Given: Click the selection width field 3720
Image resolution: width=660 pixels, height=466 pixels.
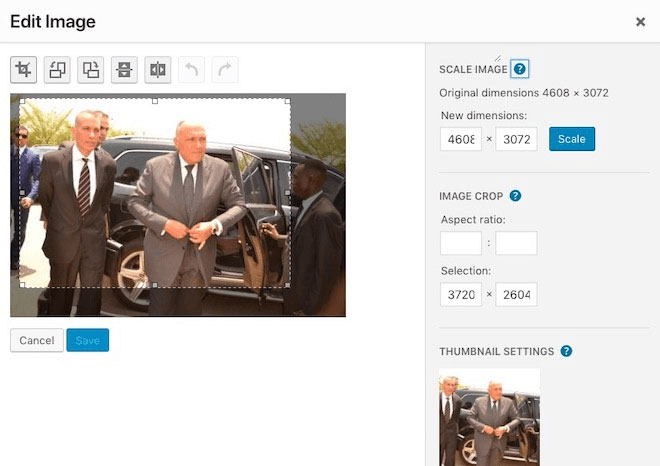Looking at the screenshot, I should (x=461, y=295).
